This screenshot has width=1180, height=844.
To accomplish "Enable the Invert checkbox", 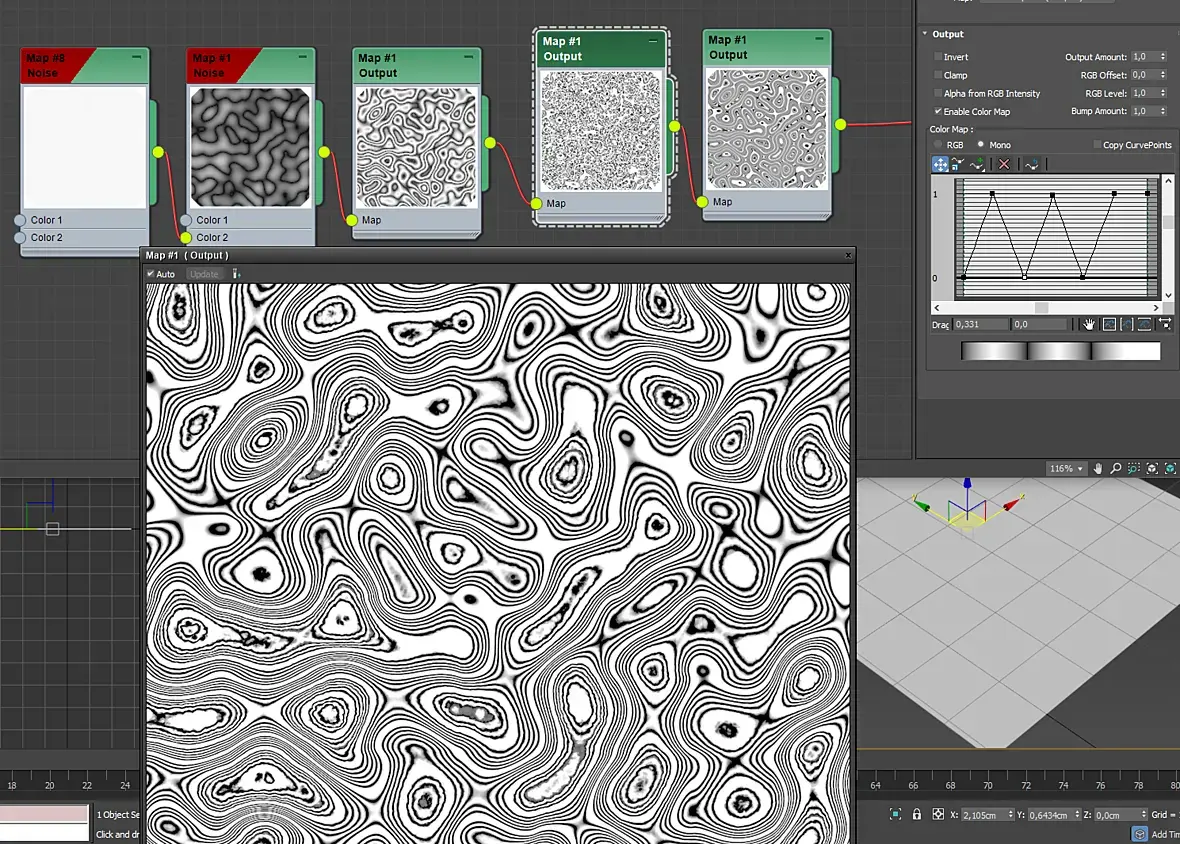I will coord(938,57).
